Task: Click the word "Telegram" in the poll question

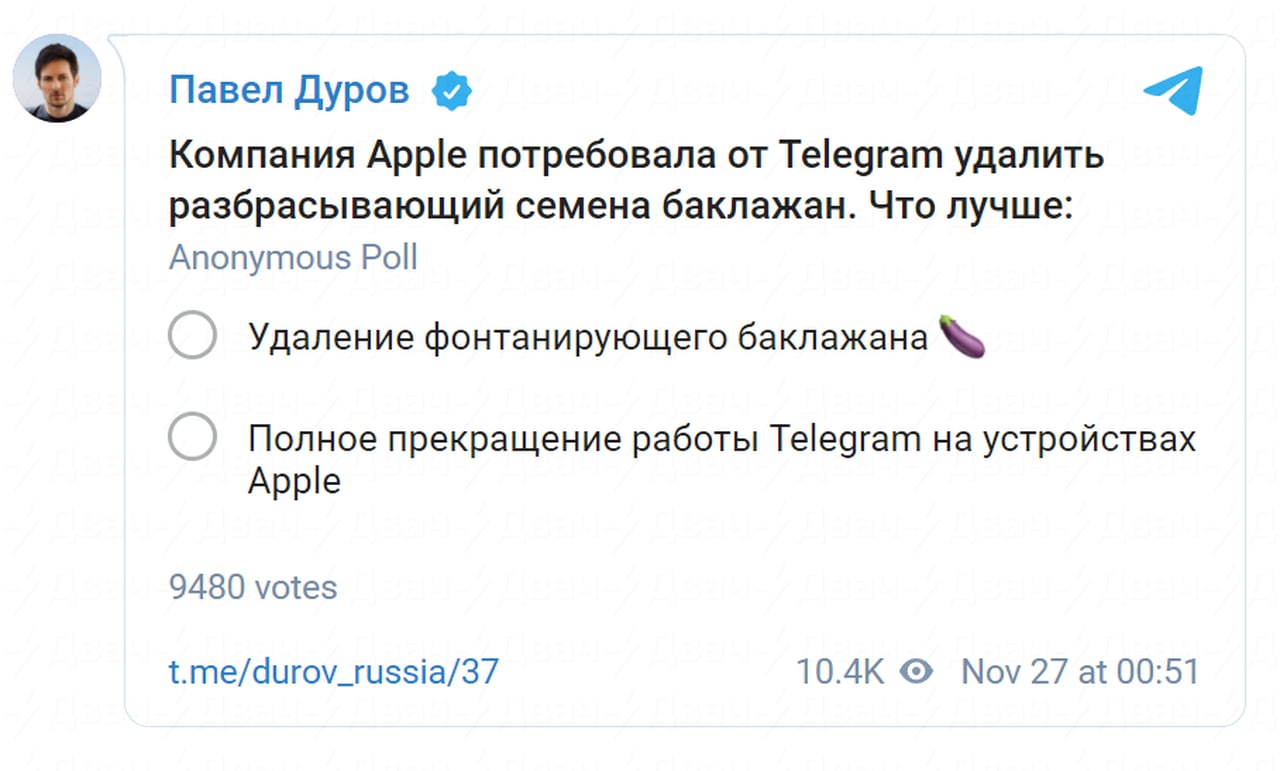Action: (x=861, y=156)
